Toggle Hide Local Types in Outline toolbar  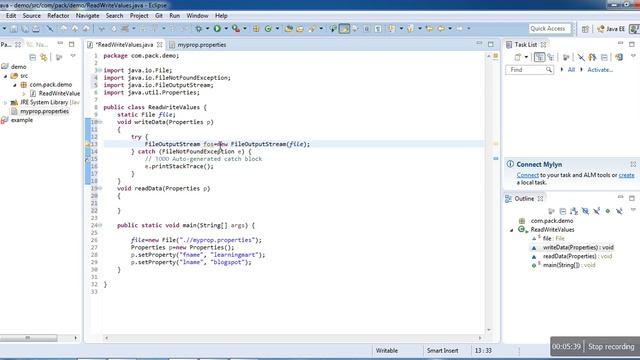point(619,211)
